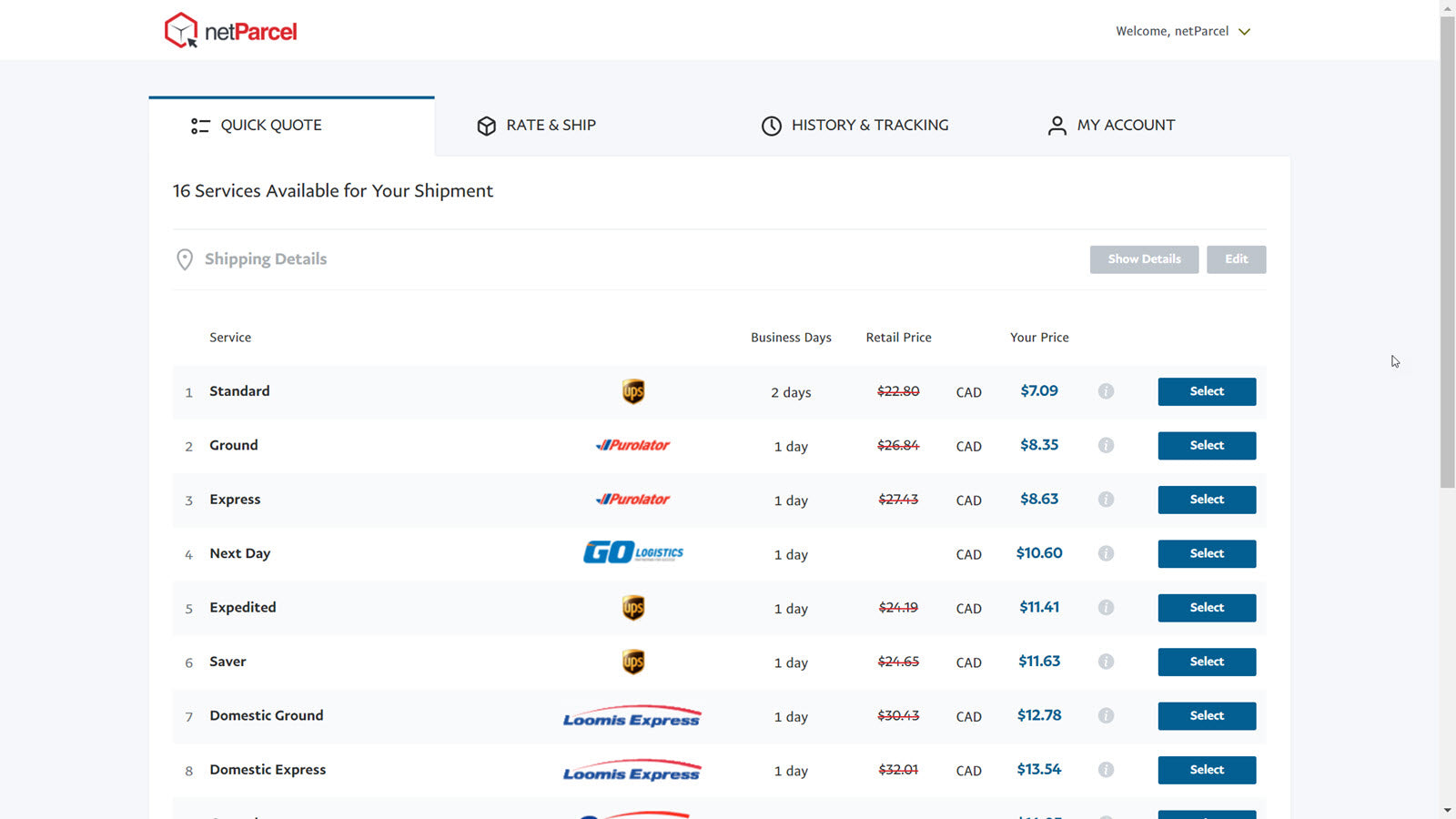
Task: Select the Quick Quote tab
Action: (x=257, y=126)
